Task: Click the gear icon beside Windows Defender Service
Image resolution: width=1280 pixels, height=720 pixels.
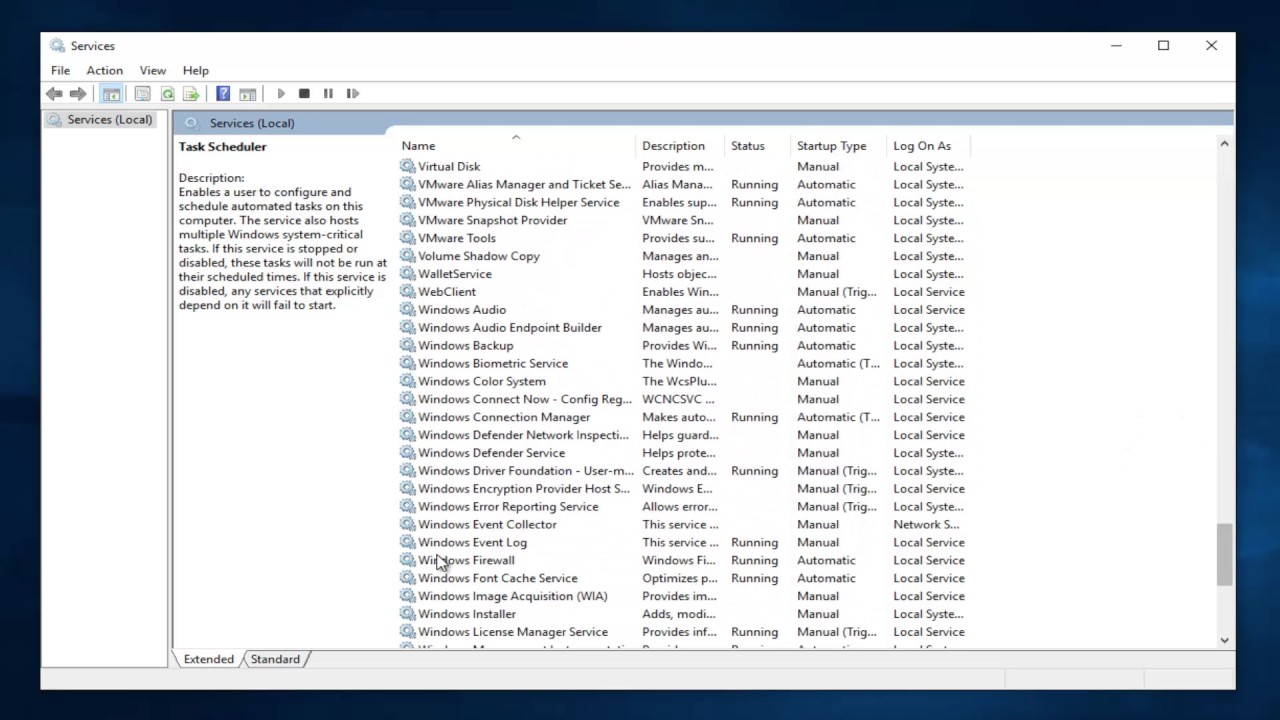Action: [407, 453]
